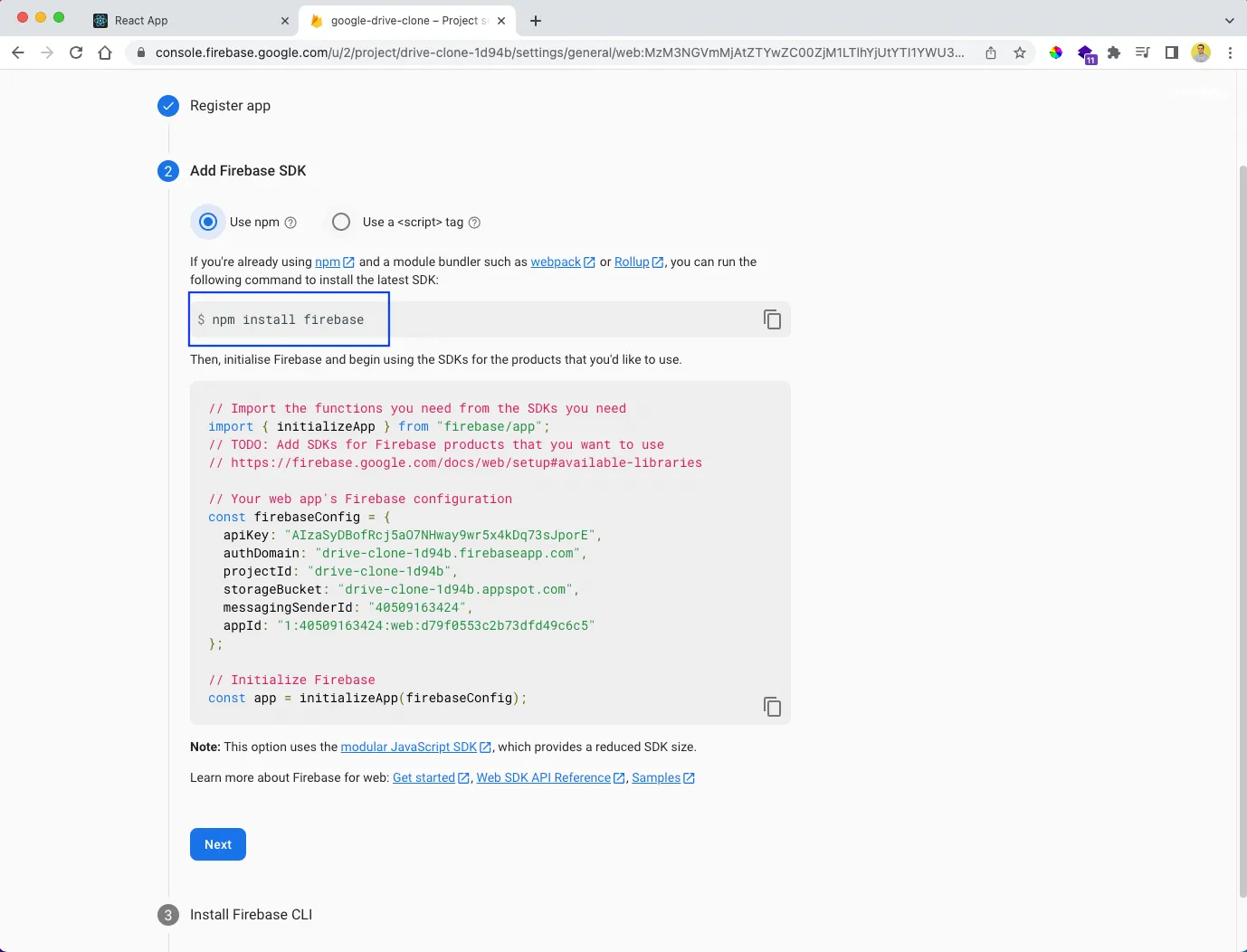Select the Use npm radio button
Screen dimensions: 1247x952
click(x=208, y=222)
